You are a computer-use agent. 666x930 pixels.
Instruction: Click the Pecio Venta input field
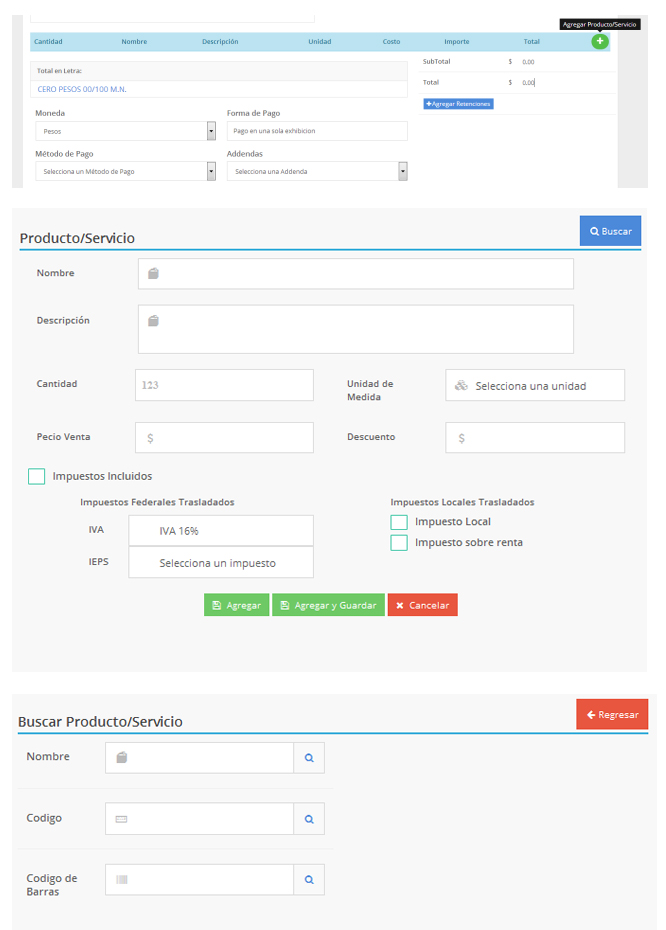click(x=224, y=438)
